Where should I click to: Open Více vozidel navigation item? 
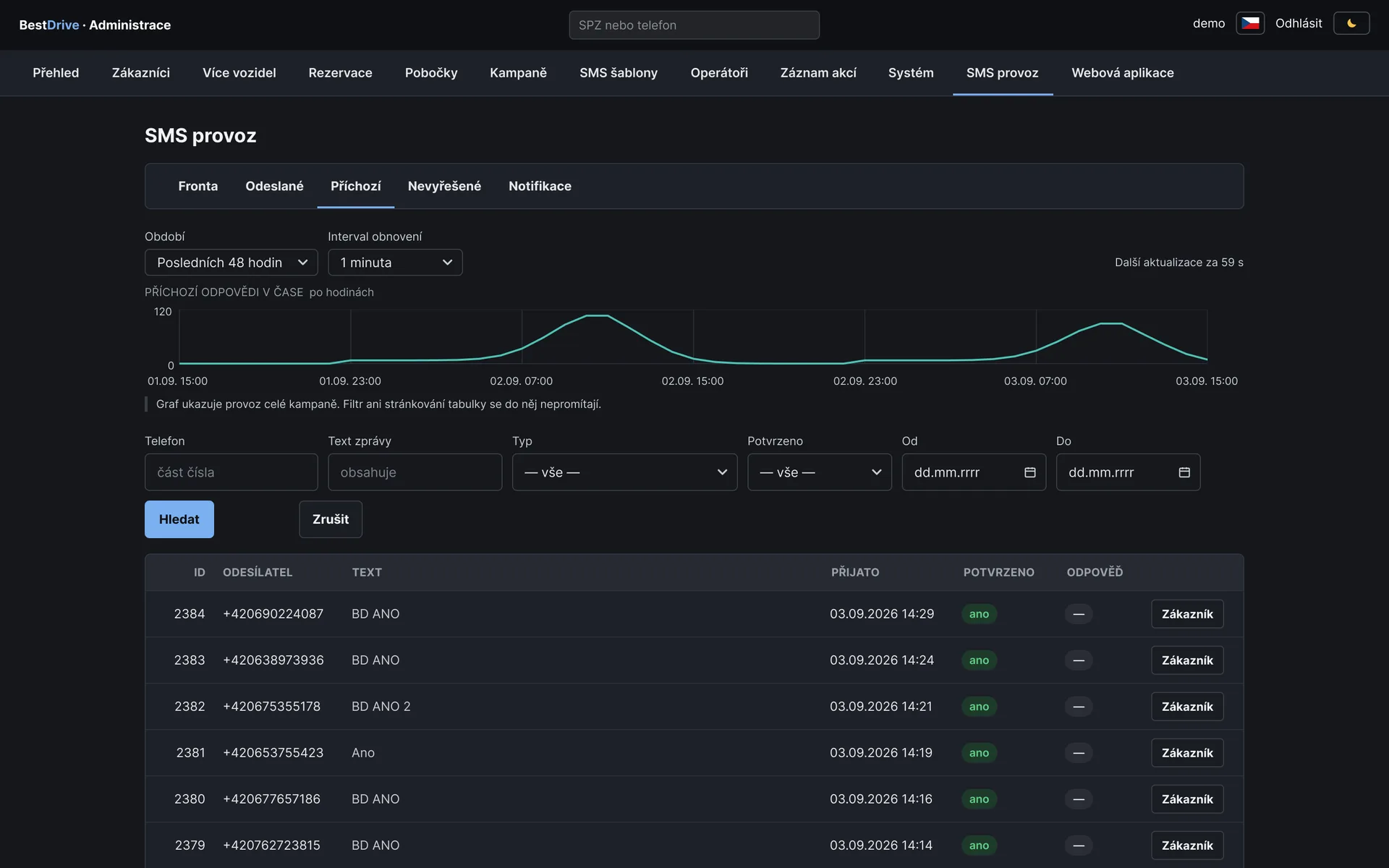point(239,73)
